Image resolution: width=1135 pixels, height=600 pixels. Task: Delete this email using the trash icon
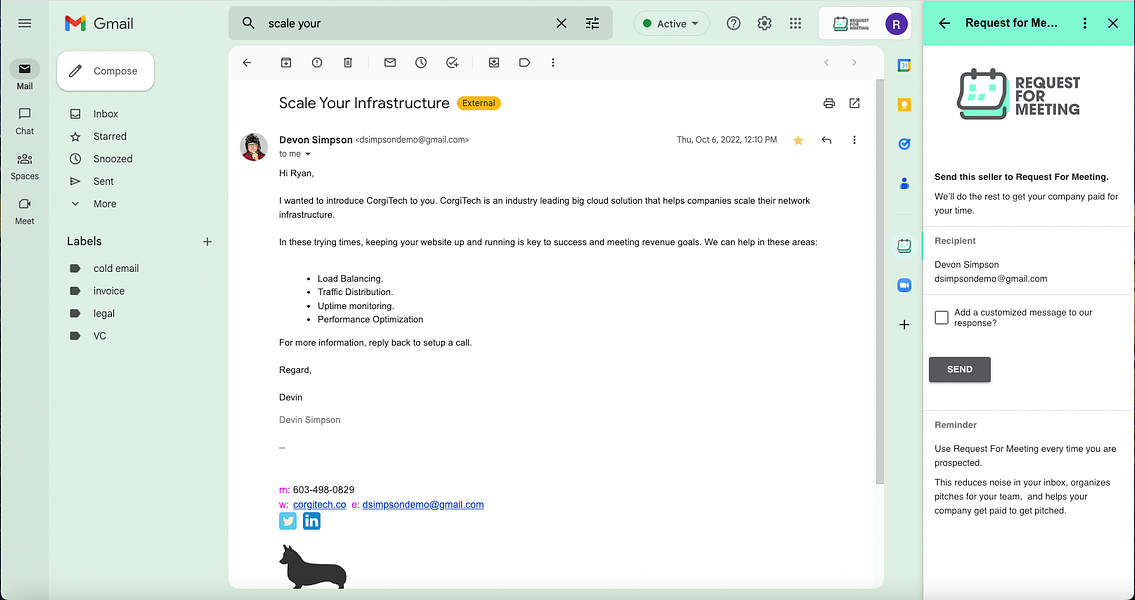tap(347, 62)
